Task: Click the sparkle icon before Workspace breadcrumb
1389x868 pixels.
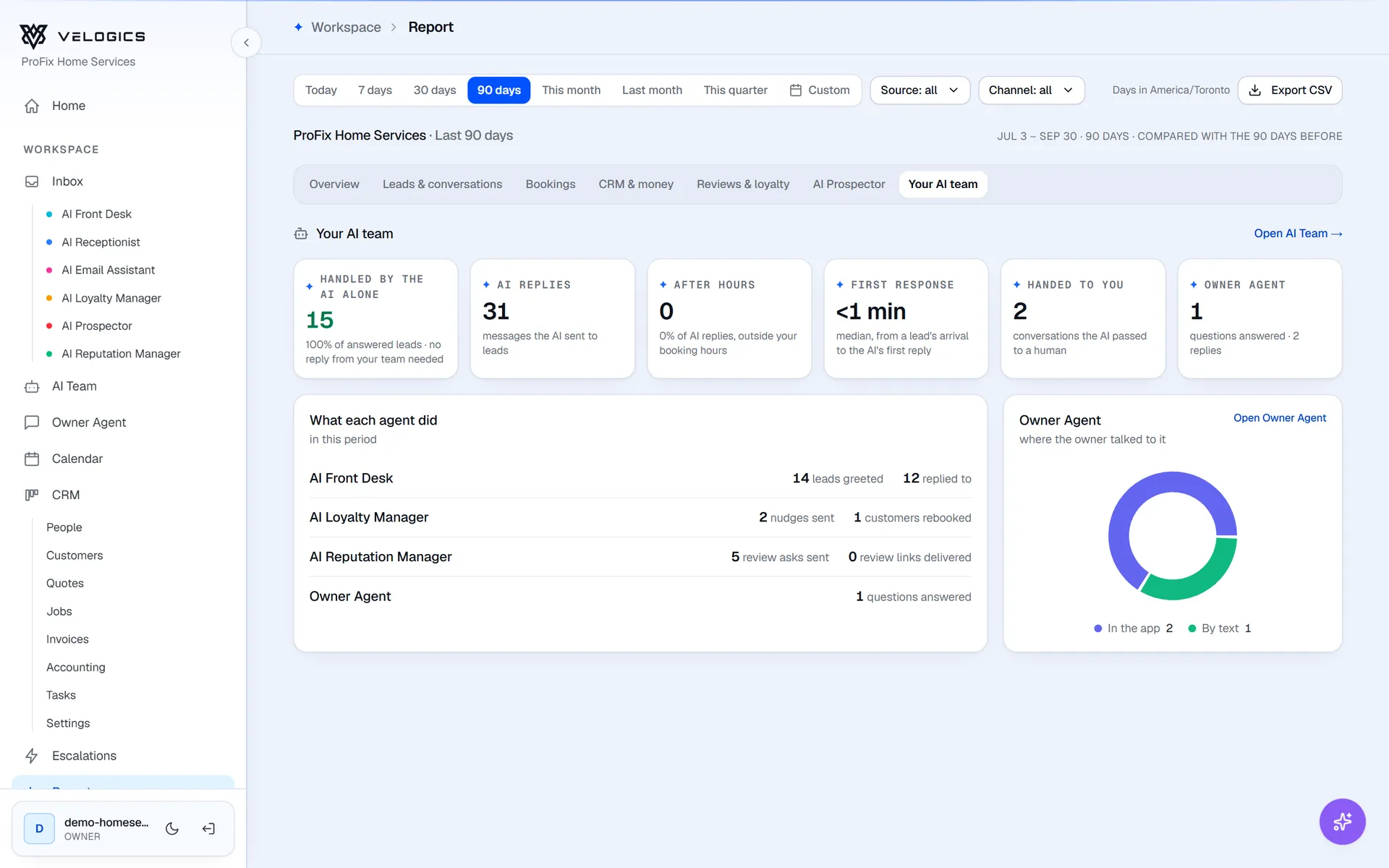Action: click(298, 27)
